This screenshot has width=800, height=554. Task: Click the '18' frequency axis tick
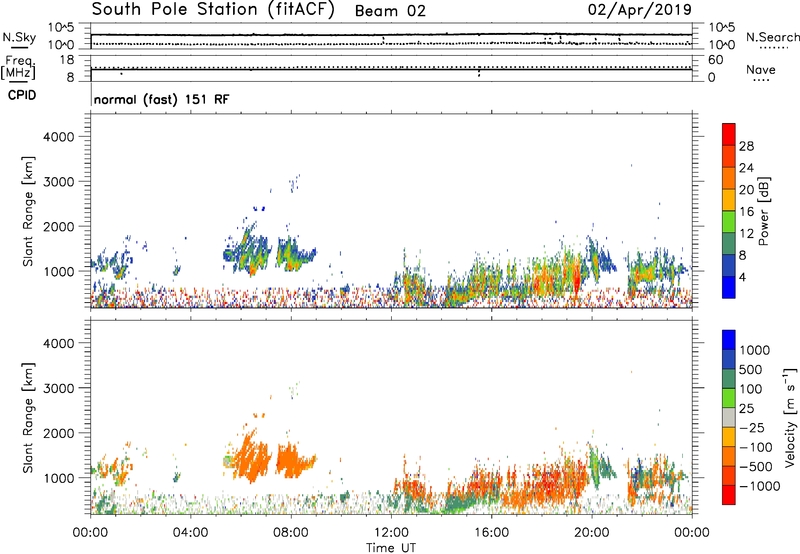[x=67, y=60]
